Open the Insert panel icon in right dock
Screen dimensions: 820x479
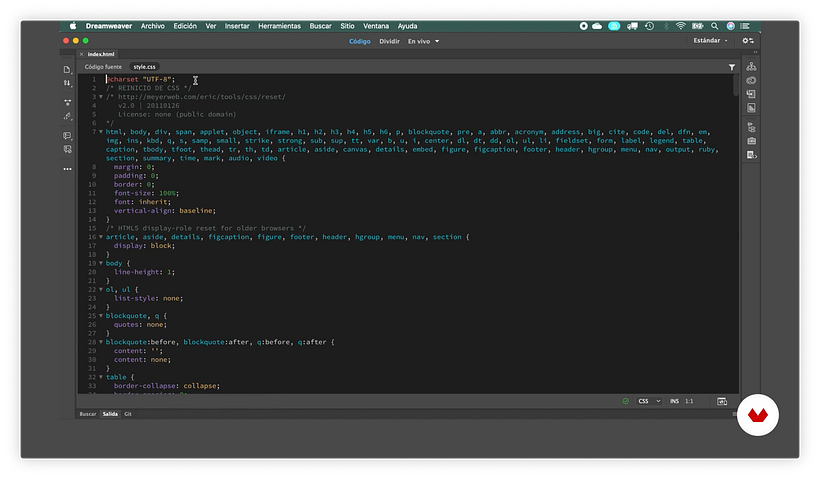751,94
